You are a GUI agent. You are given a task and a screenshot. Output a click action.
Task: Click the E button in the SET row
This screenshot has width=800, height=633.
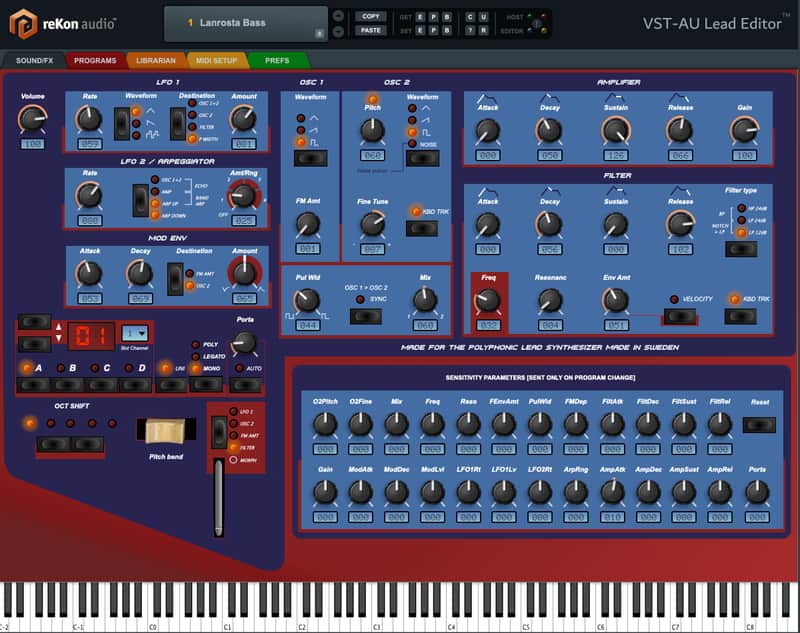coord(420,31)
